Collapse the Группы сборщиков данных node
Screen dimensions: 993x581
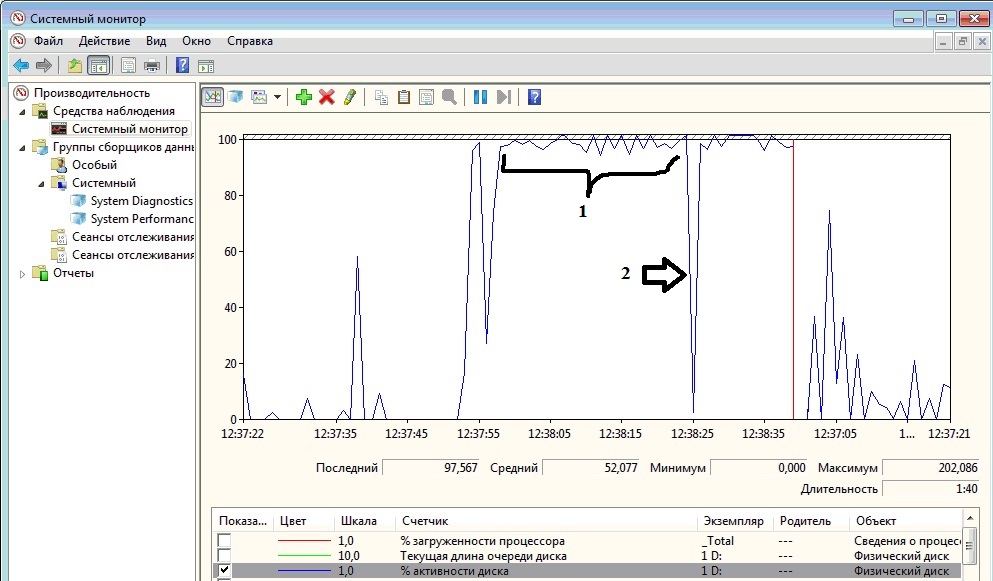tap(23, 148)
